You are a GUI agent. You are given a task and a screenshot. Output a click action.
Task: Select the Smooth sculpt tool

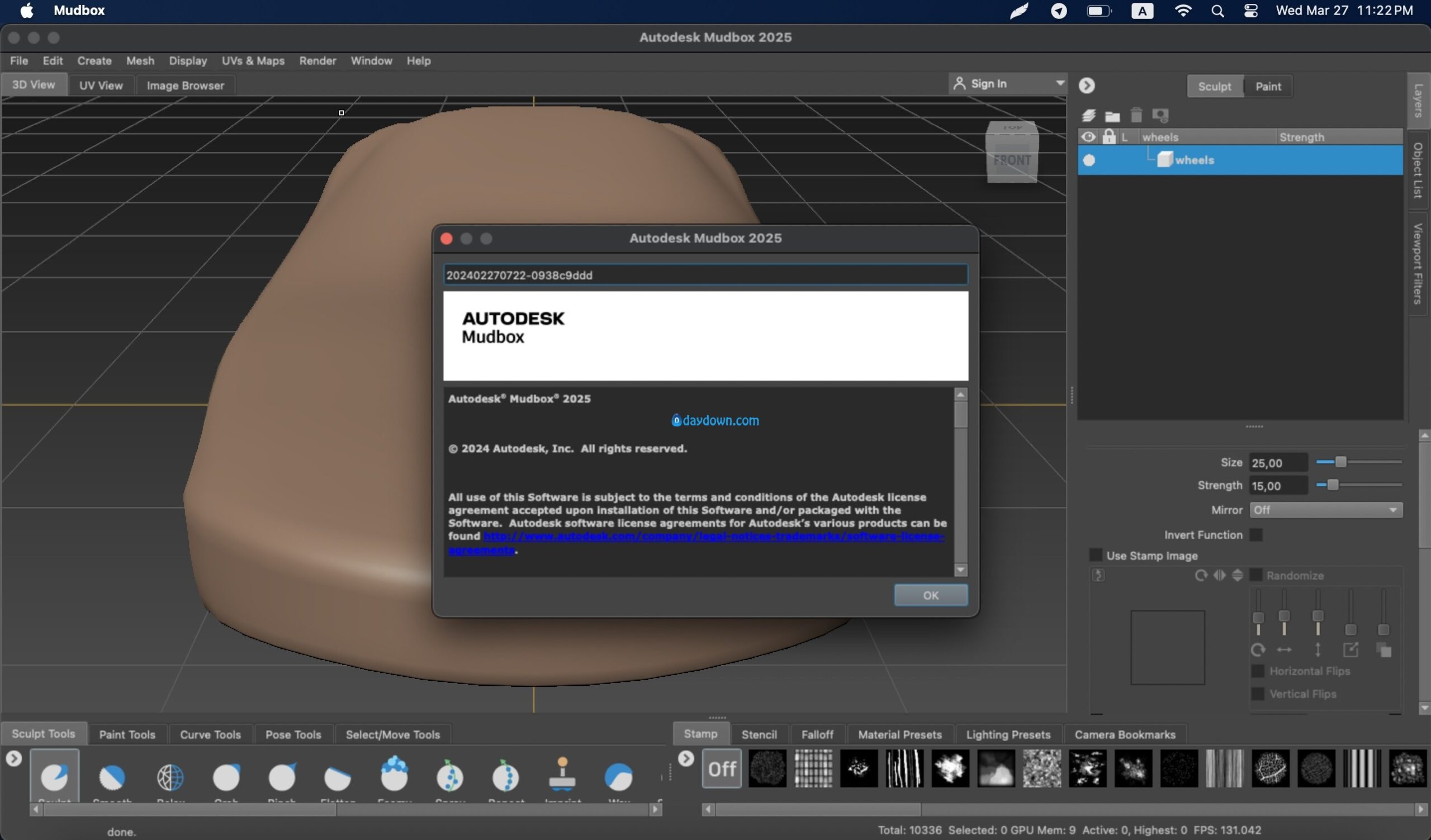[x=112, y=776]
